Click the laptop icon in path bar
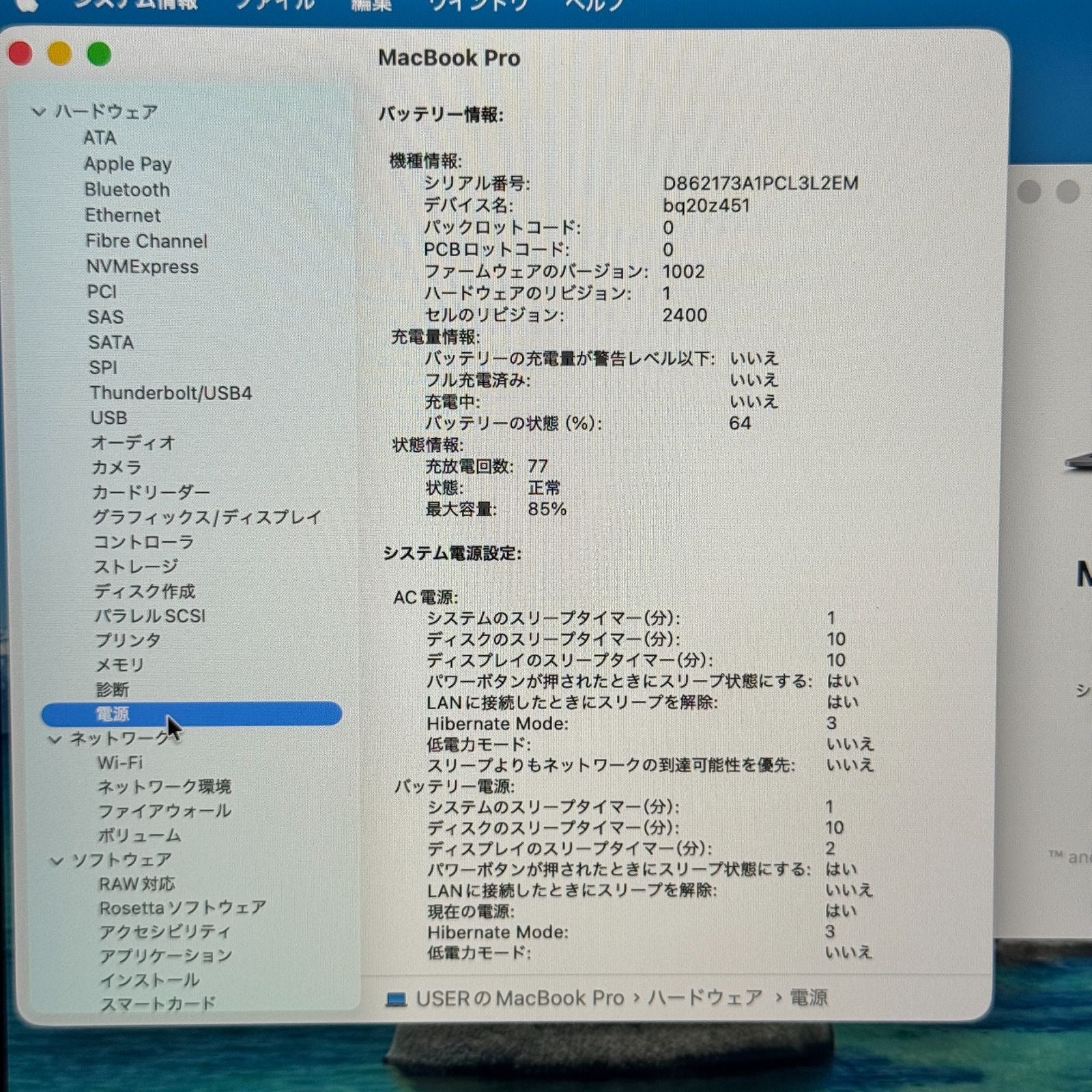The width and height of the screenshot is (1092, 1092). tap(396, 999)
